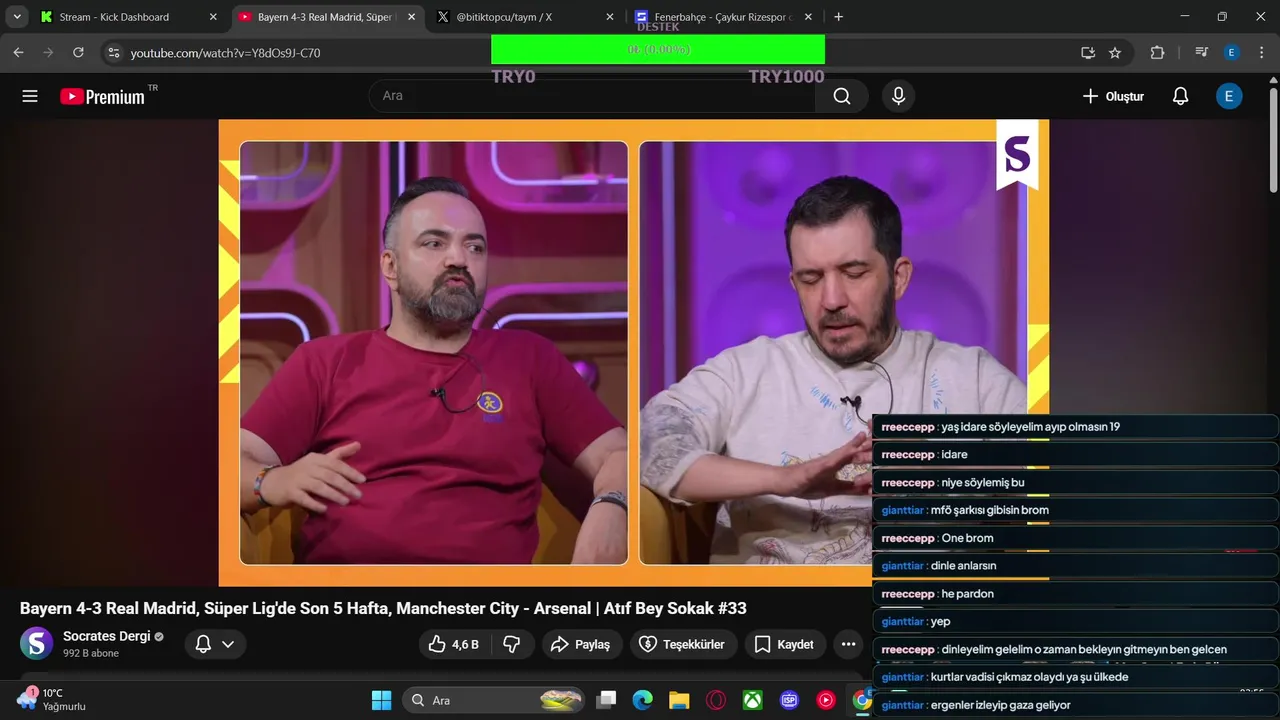Like the video (4,6 B)
Viewport: 1280px width, 720px height.
click(x=453, y=644)
